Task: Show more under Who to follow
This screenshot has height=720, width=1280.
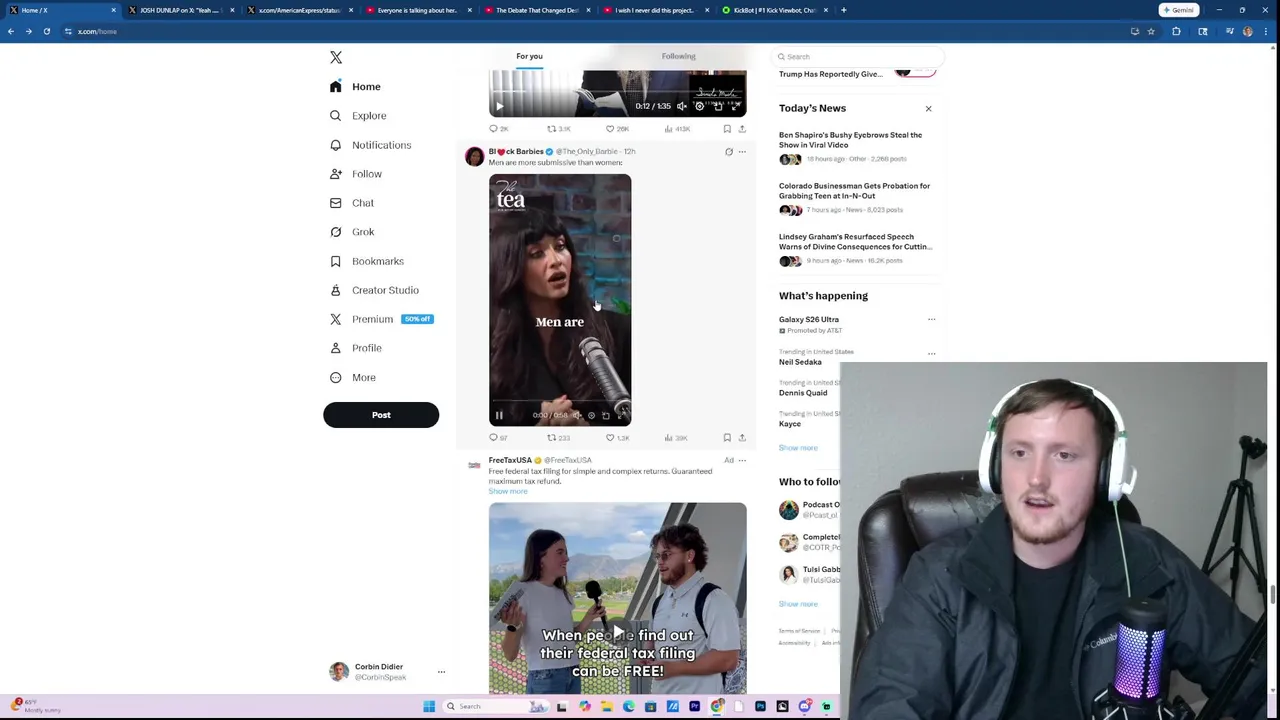Action: (x=798, y=604)
